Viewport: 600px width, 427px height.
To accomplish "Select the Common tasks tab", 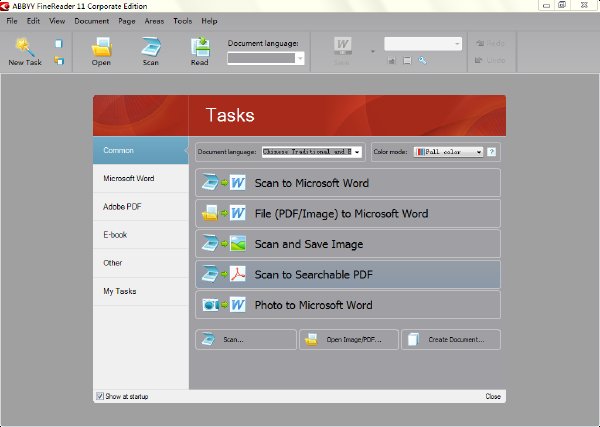I will tap(140, 150).
